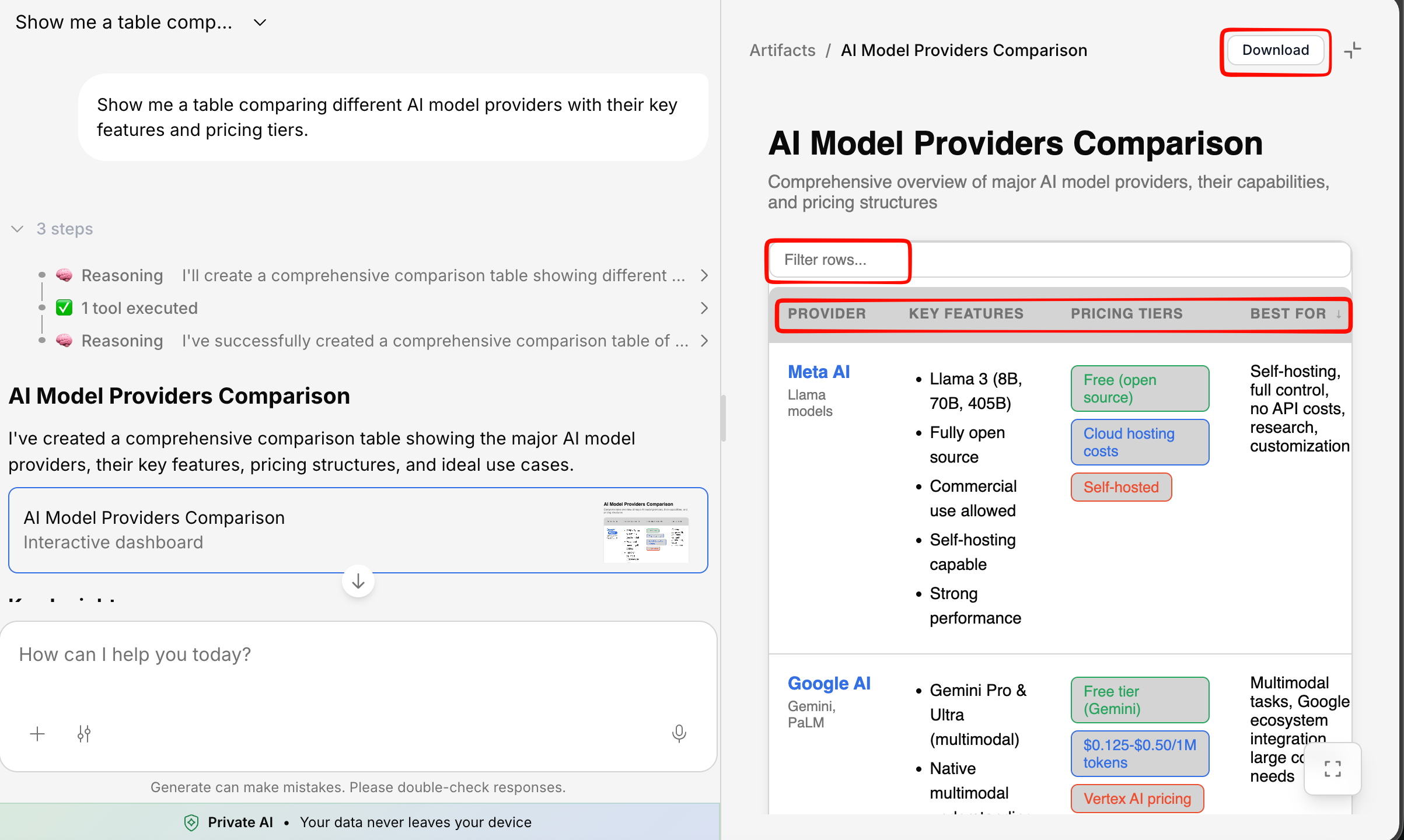Open the conversation title dropdown chevron
Image resolution: width=1404 pixels, height=840 pixels.
coord(260,23)
